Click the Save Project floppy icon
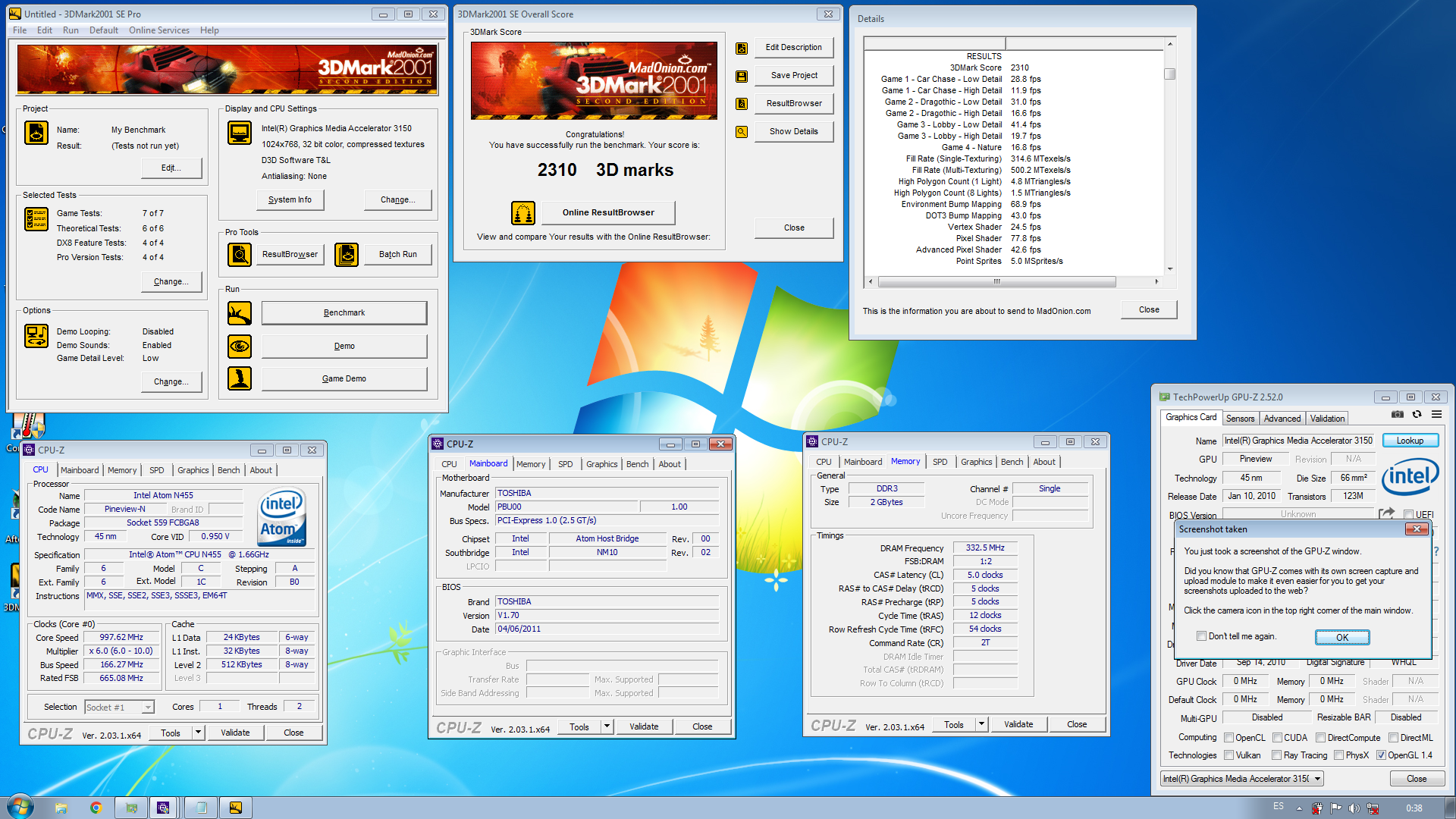The image size is (1456, 819). pyautogui.click(x=742, y=76)
